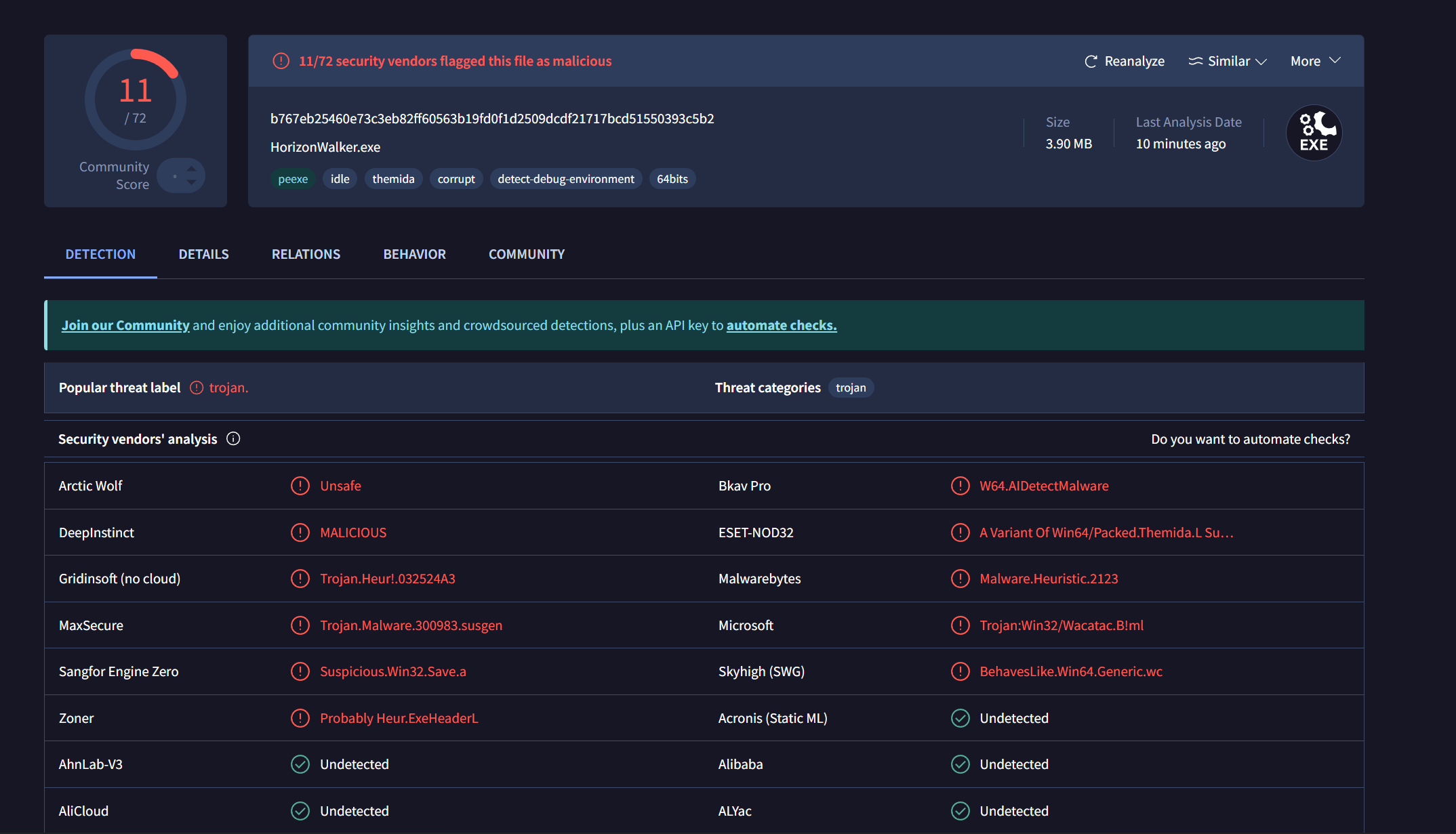Open the DETAILS tab
Viewport: 1456px width, 834px height.
(204, 254)
